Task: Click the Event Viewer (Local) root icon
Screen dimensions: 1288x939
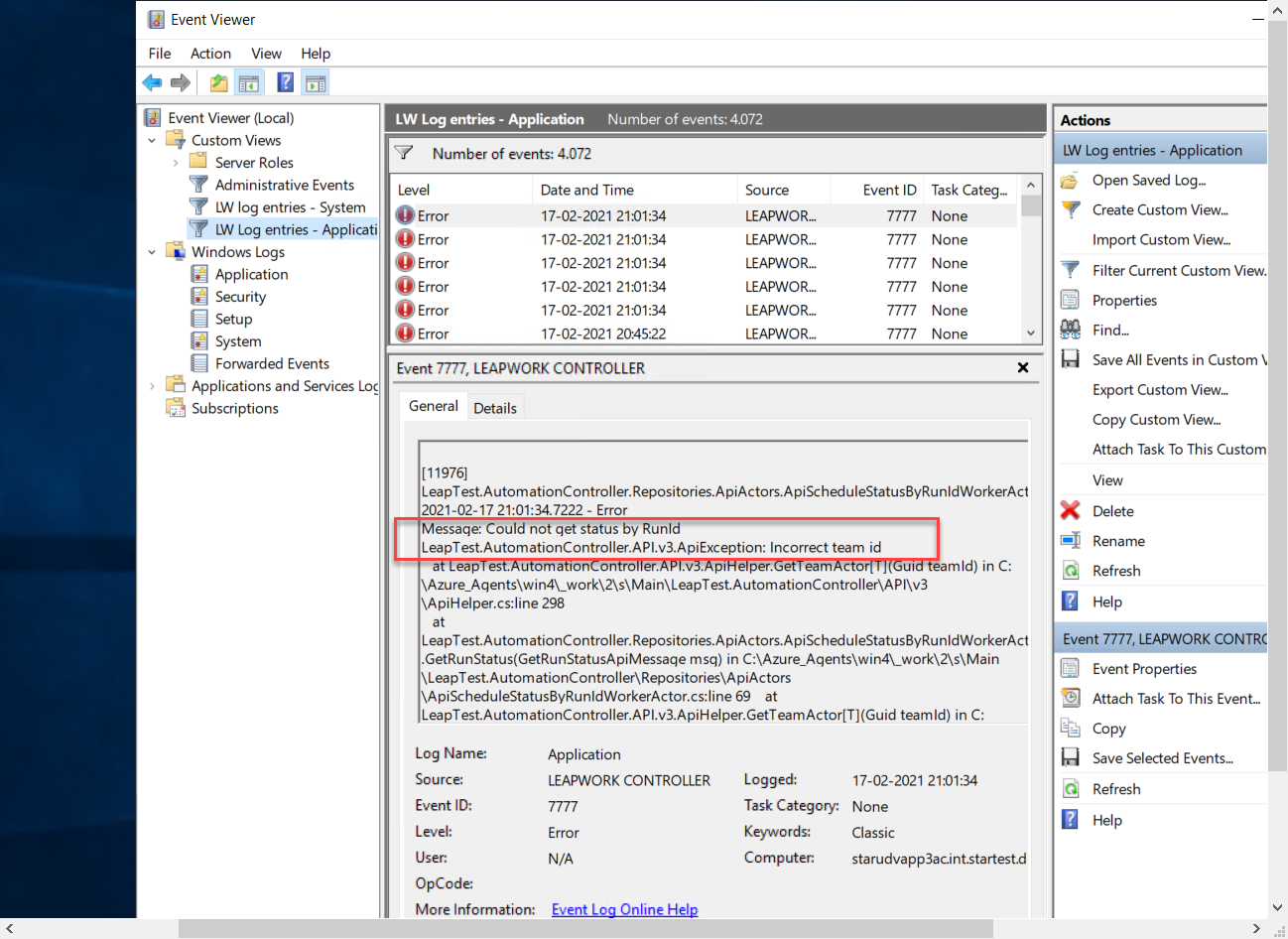Action: [153, 118]
